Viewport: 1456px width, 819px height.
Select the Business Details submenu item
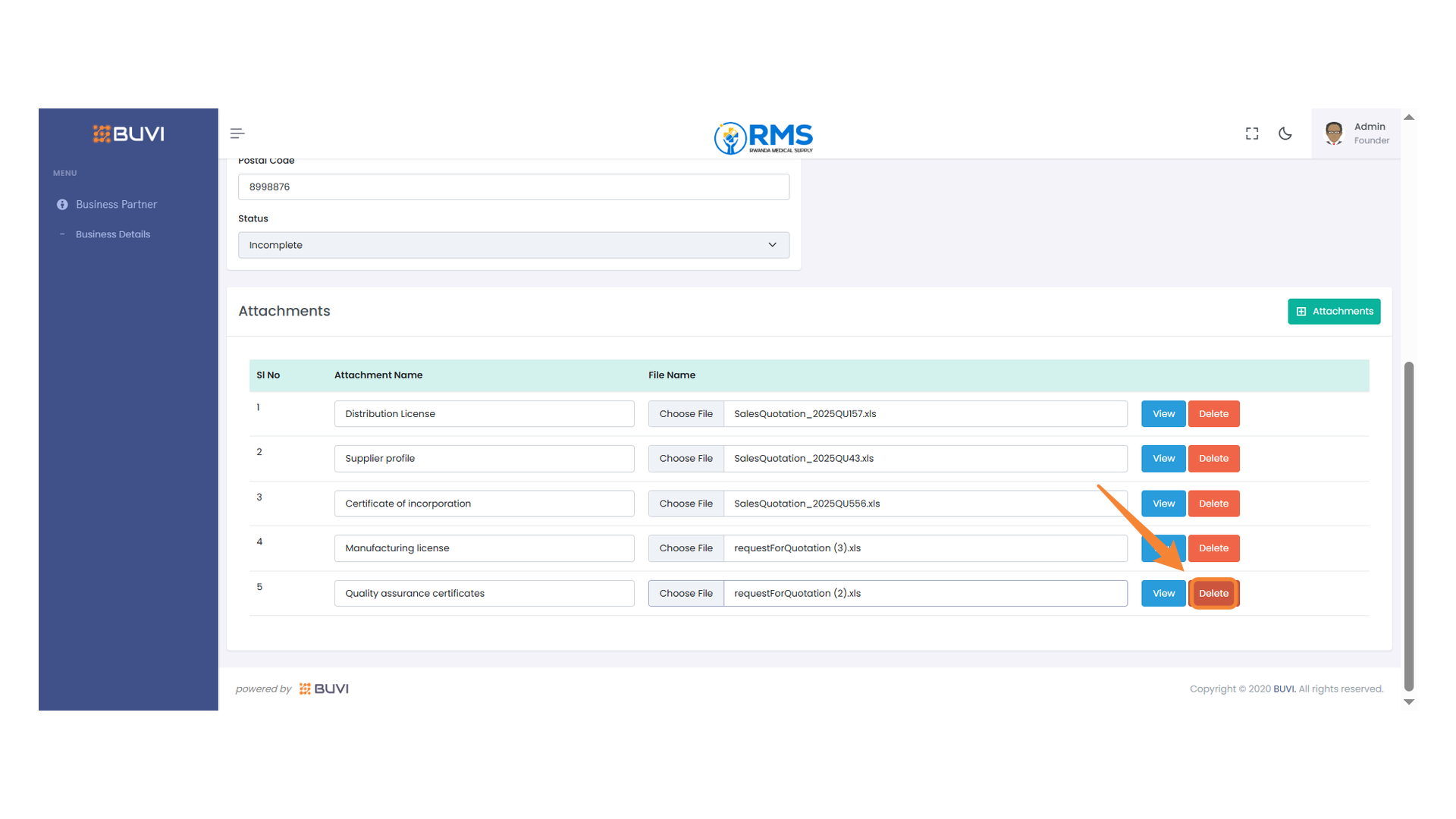coord(113,234)
